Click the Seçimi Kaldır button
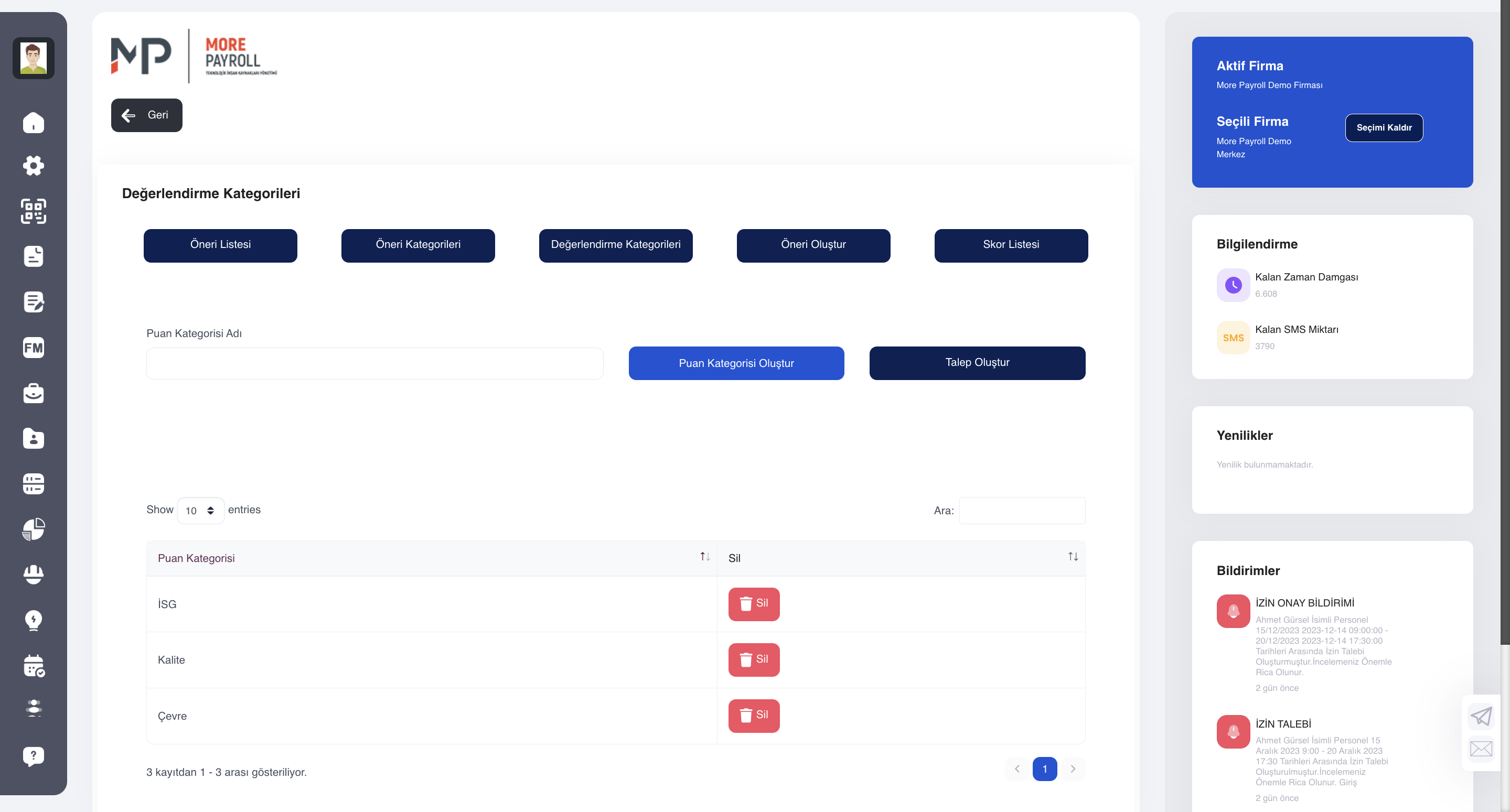This screenshot has width=1510, height=812. pyautogui.click(x=1384, y=128)
